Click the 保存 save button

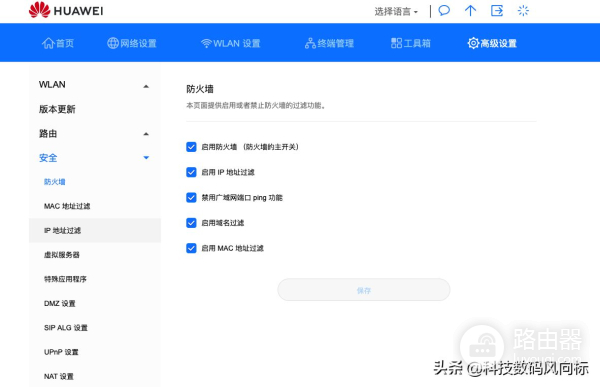364,290
